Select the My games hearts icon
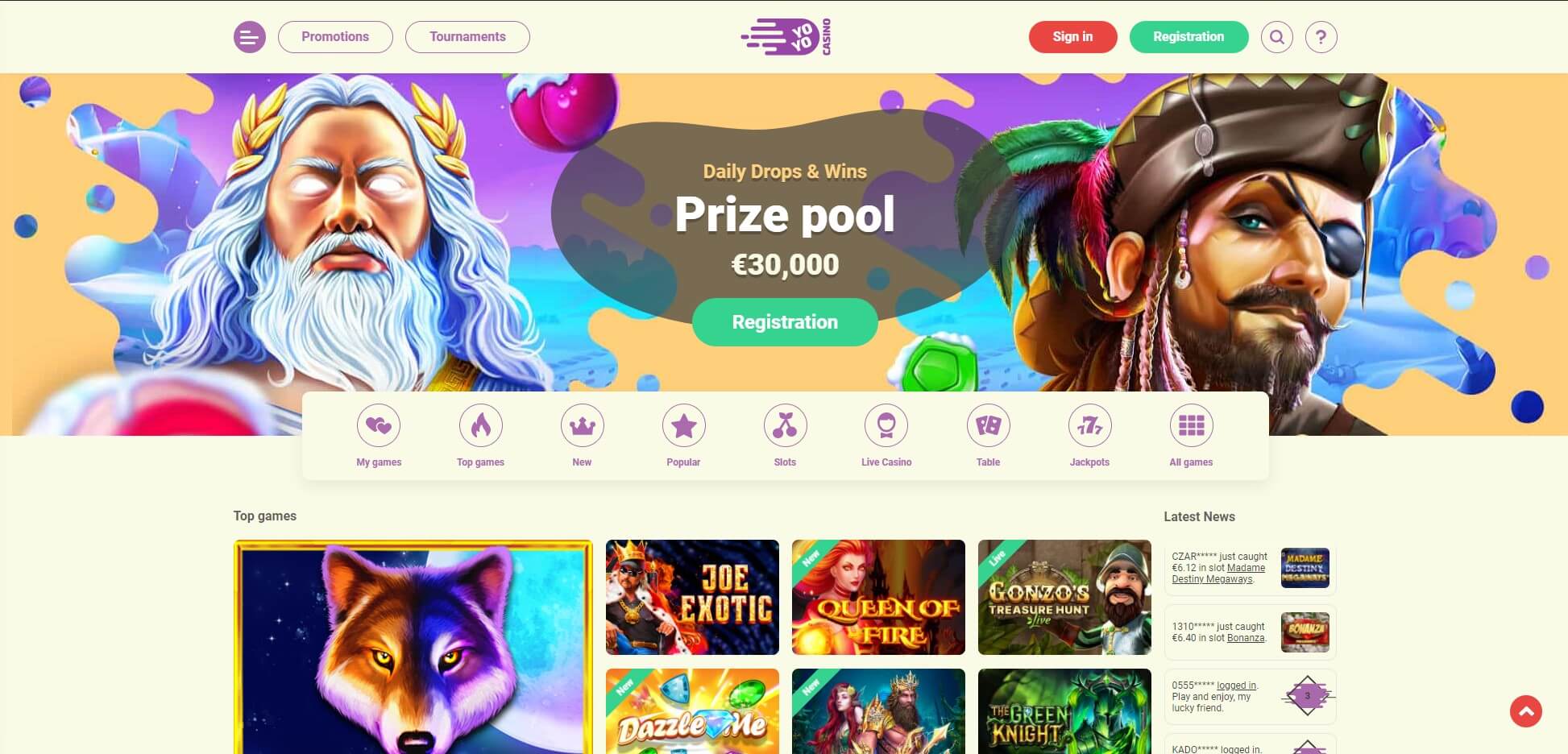1568x754 pixels. (379, 425)
